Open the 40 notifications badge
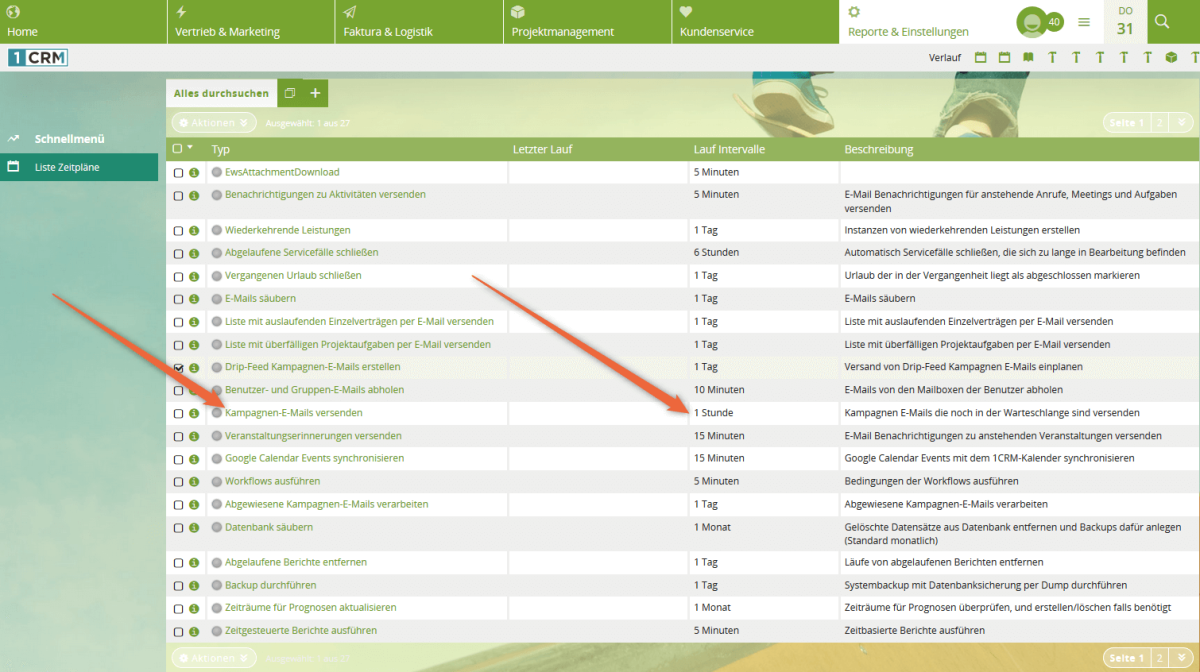 [x=1054, y=22]
